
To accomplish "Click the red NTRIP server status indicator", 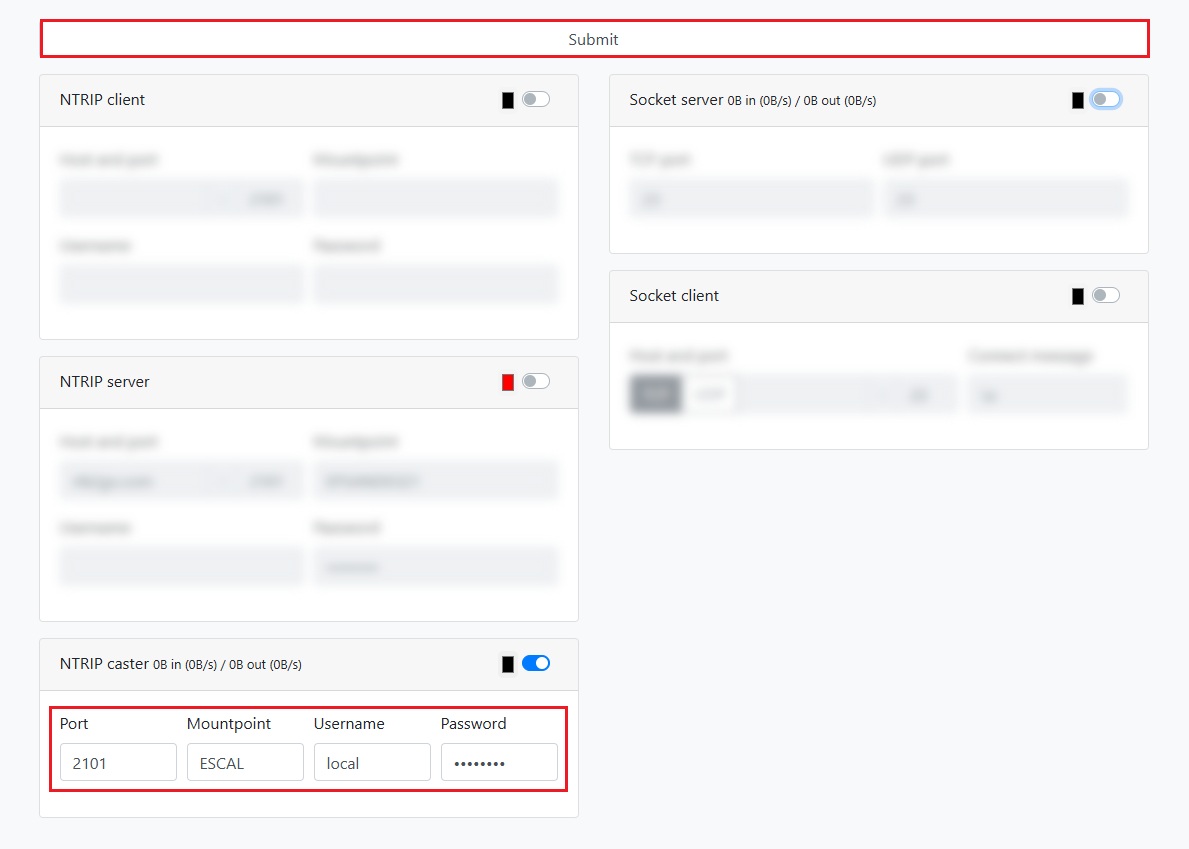I will tap(508, 382).
